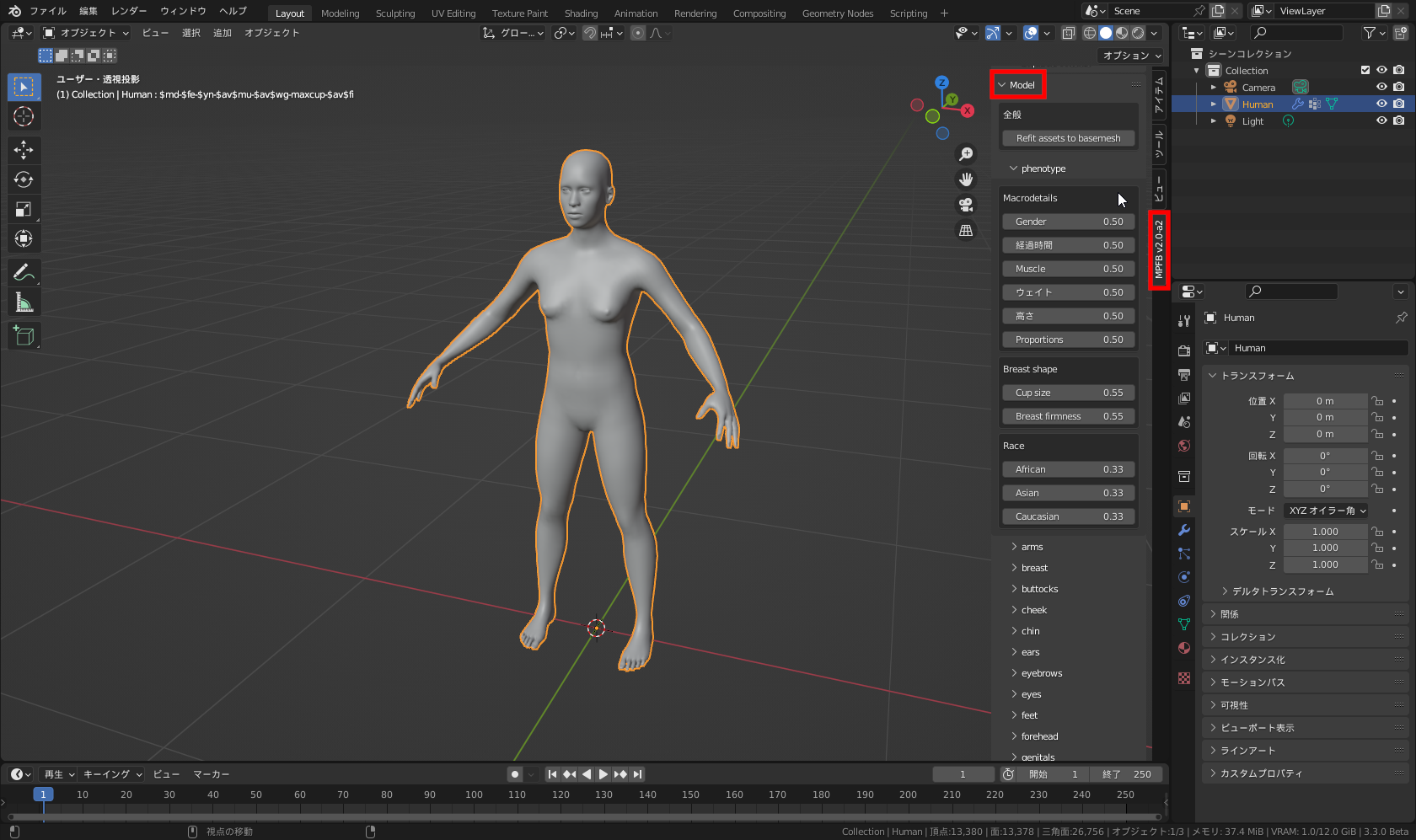Choose the Measure tool

click(x=24, y=302)
